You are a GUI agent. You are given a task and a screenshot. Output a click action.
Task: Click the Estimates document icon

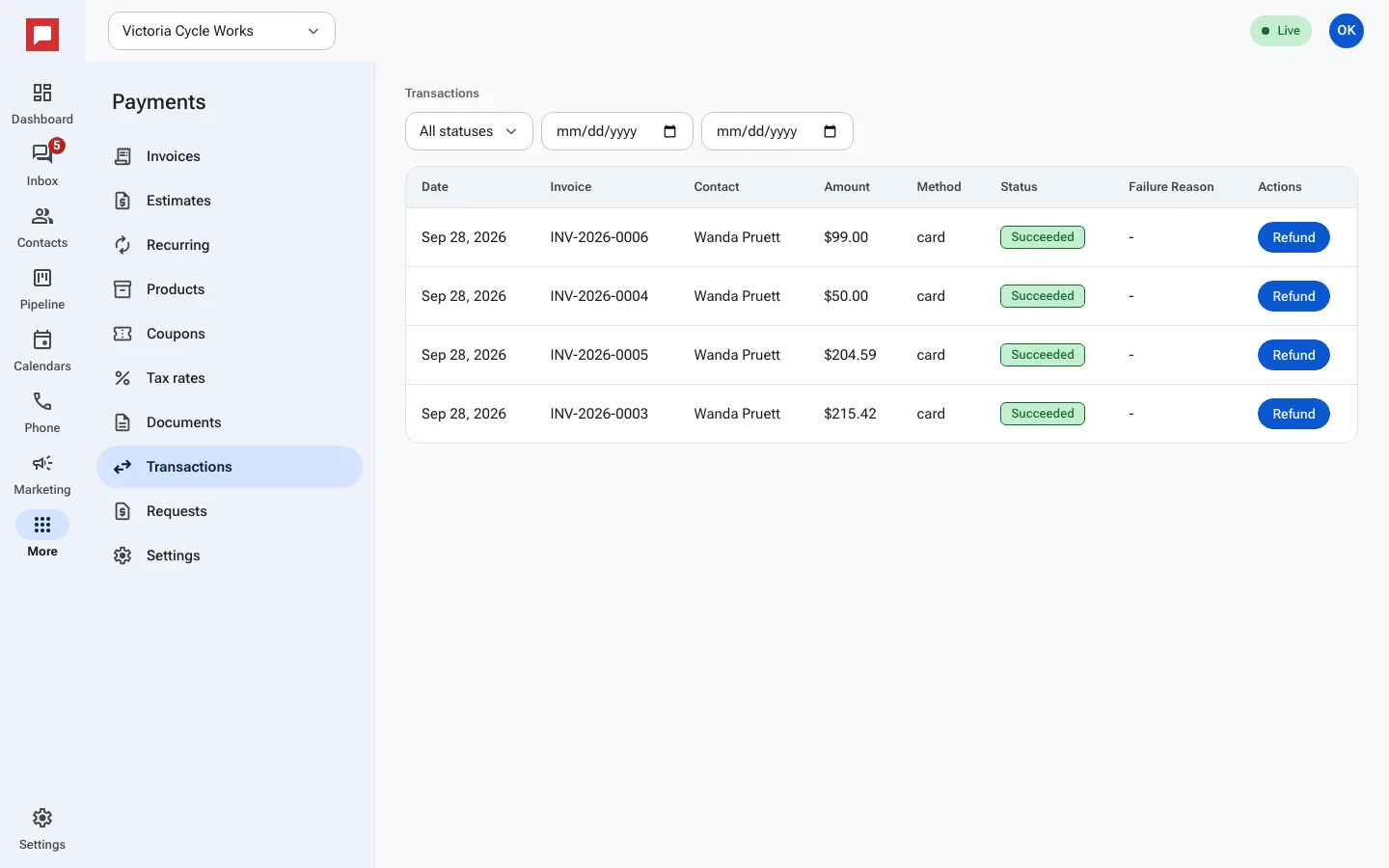(x=123, y=201)
